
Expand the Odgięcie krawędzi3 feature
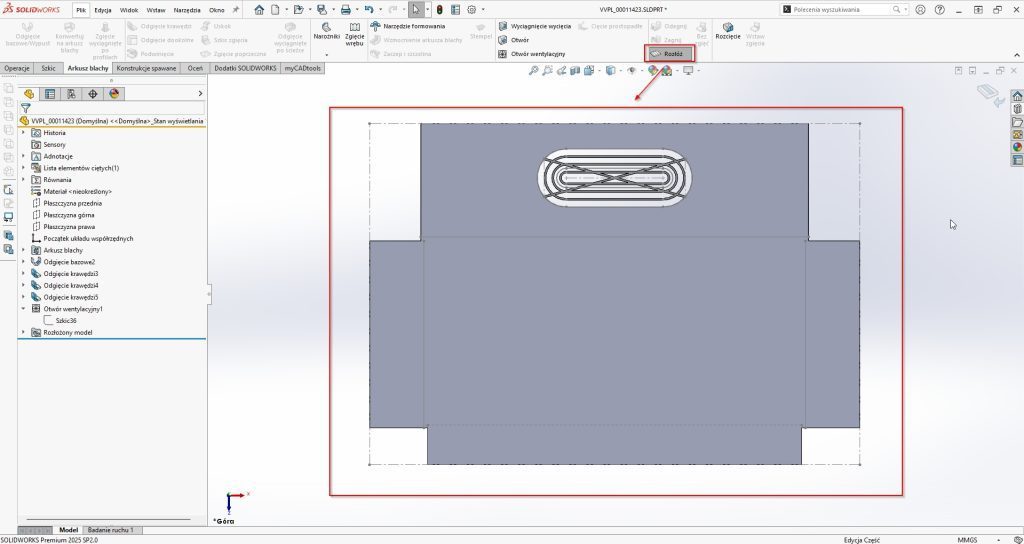(x=24, y=274)
